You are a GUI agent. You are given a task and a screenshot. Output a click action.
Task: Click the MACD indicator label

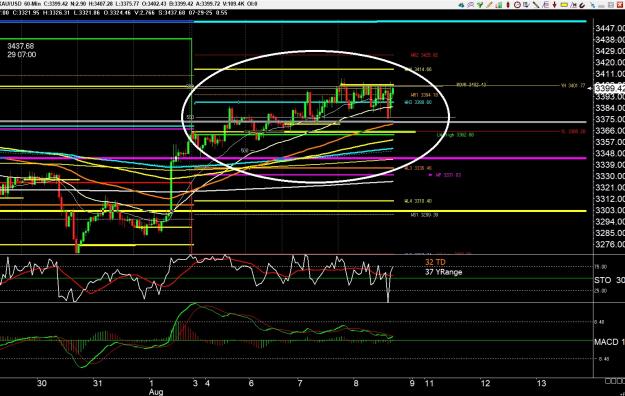coord(606,342)
